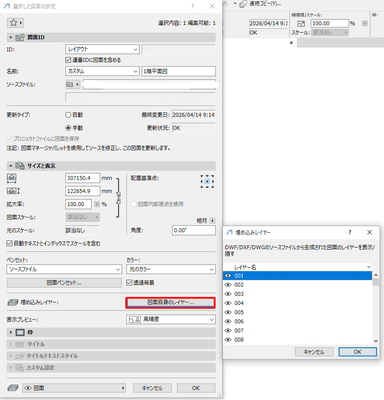This screenshot has width=384, height=400.
Task: Click help question mark in 埋め込みレイヤー dialog
Action: 350,232
